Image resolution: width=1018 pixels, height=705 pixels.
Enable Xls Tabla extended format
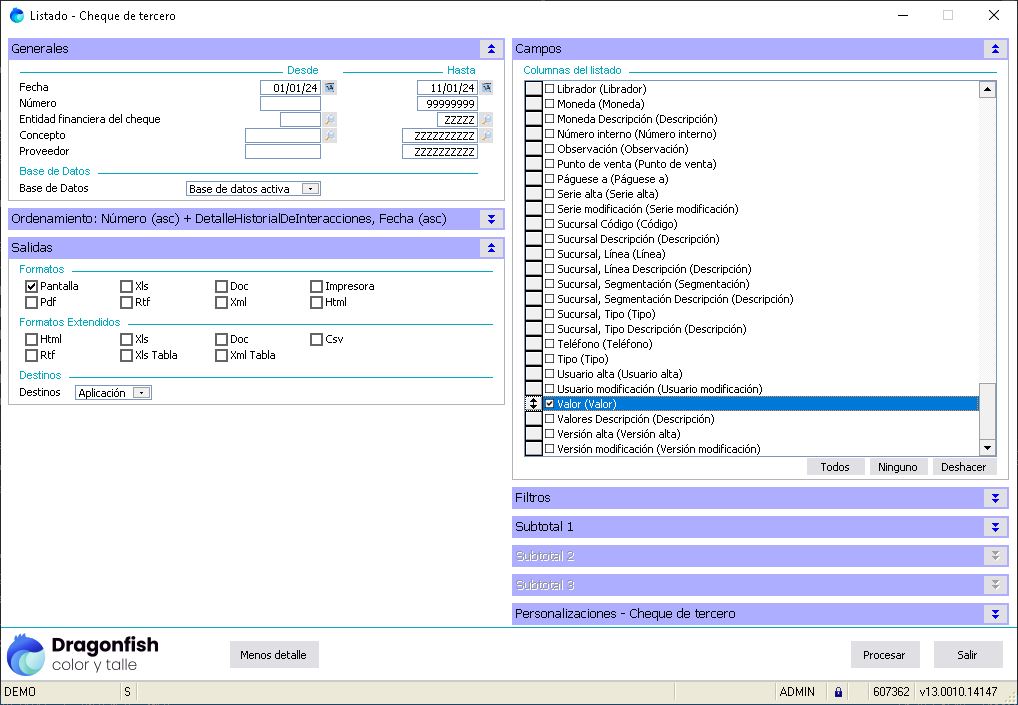tap(126, 356)
